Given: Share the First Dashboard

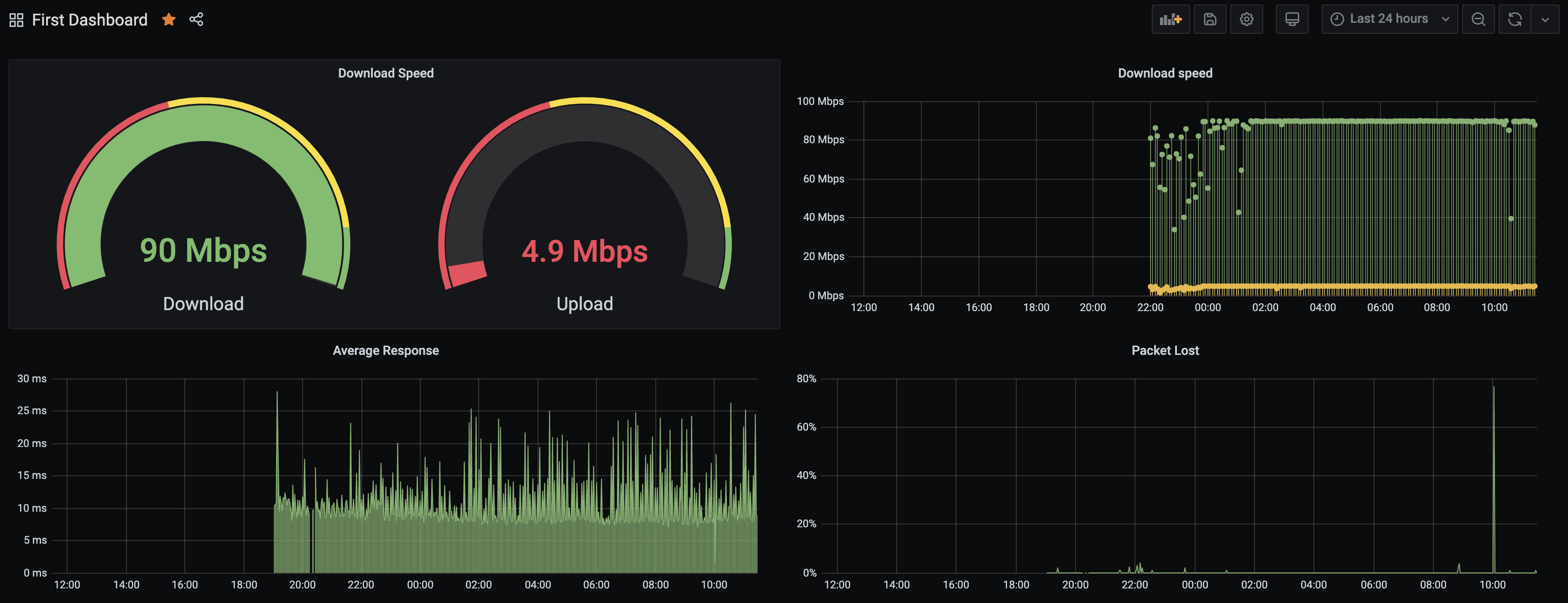Looking at the screenshot, I should click(x=197, y=19).
